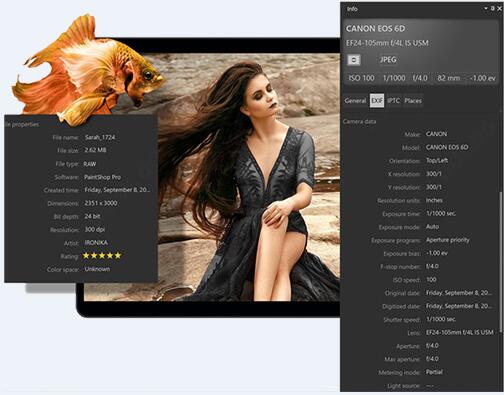Click the JPEG format label
The image size is (504, 395).
(x=388, y=60)
